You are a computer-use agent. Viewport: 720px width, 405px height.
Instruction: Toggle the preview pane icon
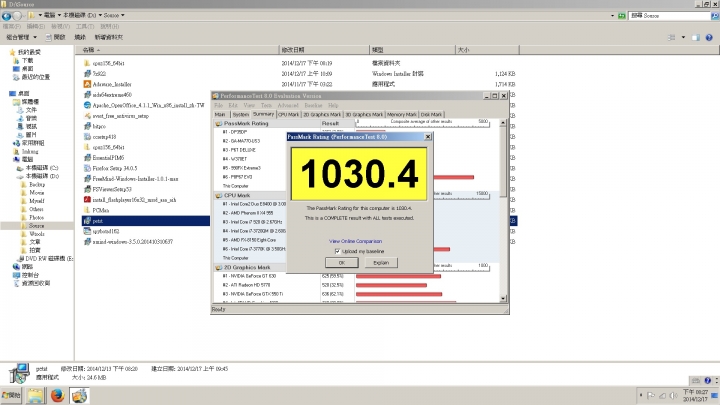(696, 38)
